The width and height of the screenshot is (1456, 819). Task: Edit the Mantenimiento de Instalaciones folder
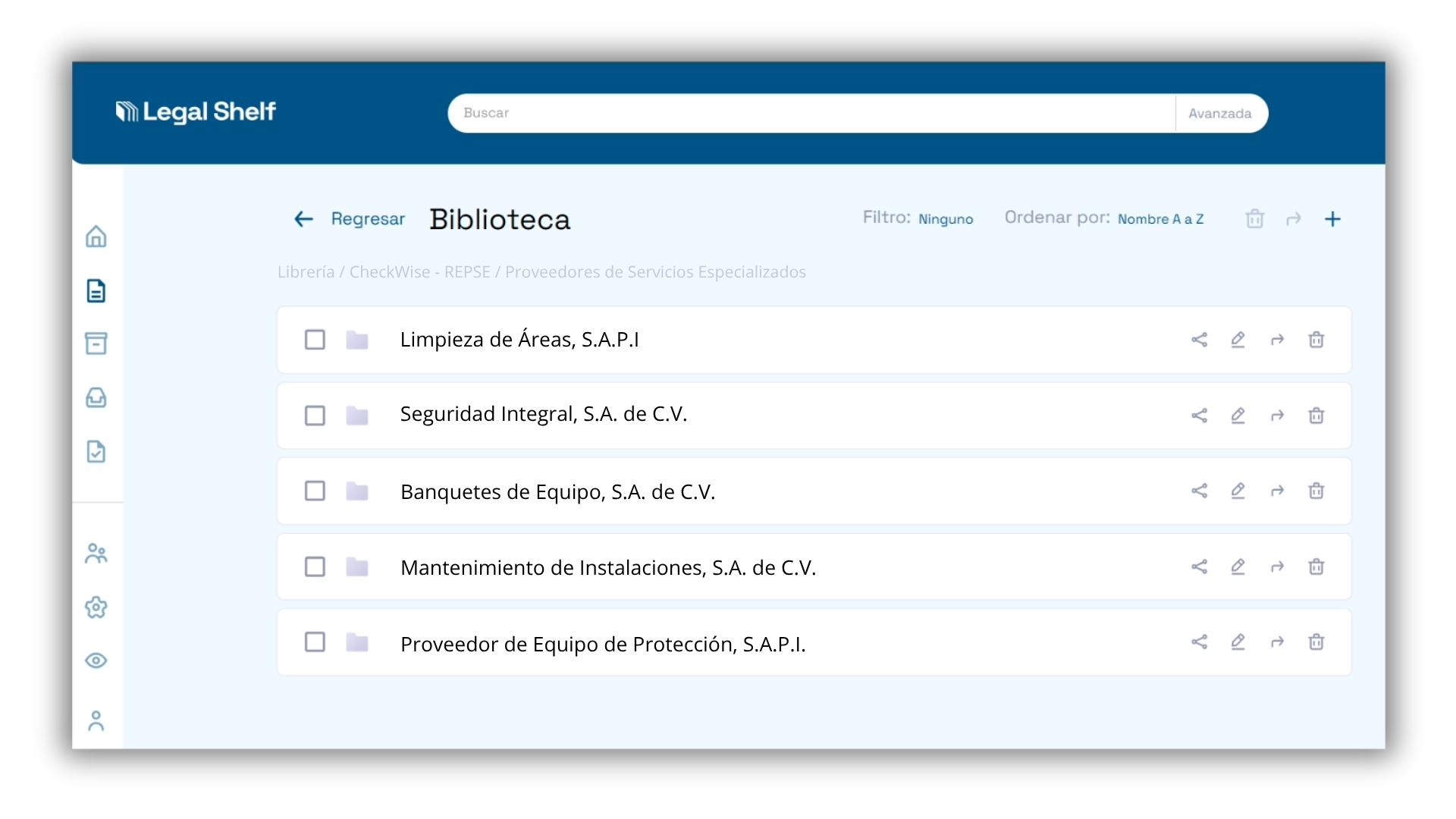coord(1238,566)
